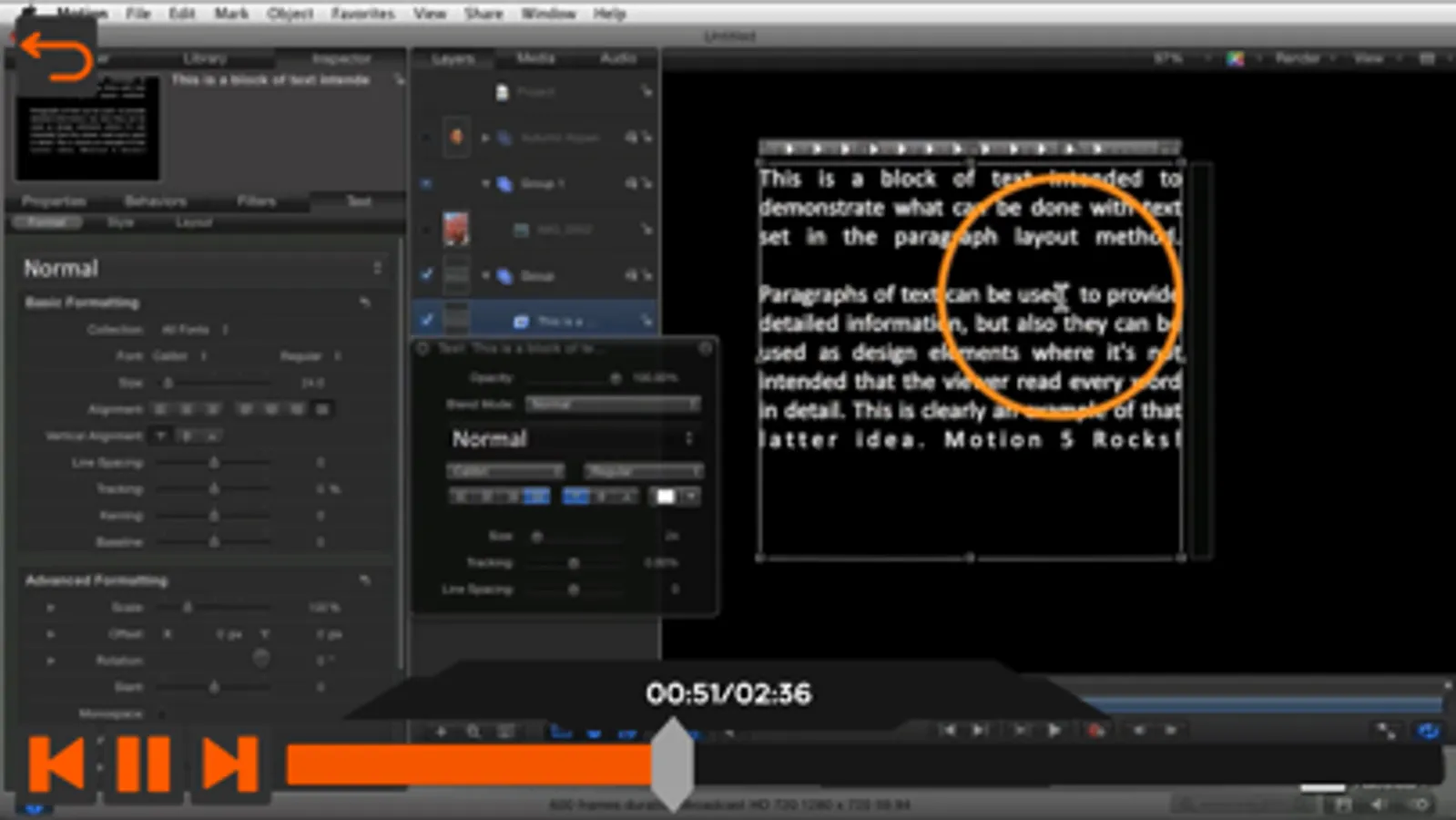Image resolution: width=1456 pixels, height=820 pixels.
Task: Open Normal text style preset in Inspector
Action: (203, 268)
